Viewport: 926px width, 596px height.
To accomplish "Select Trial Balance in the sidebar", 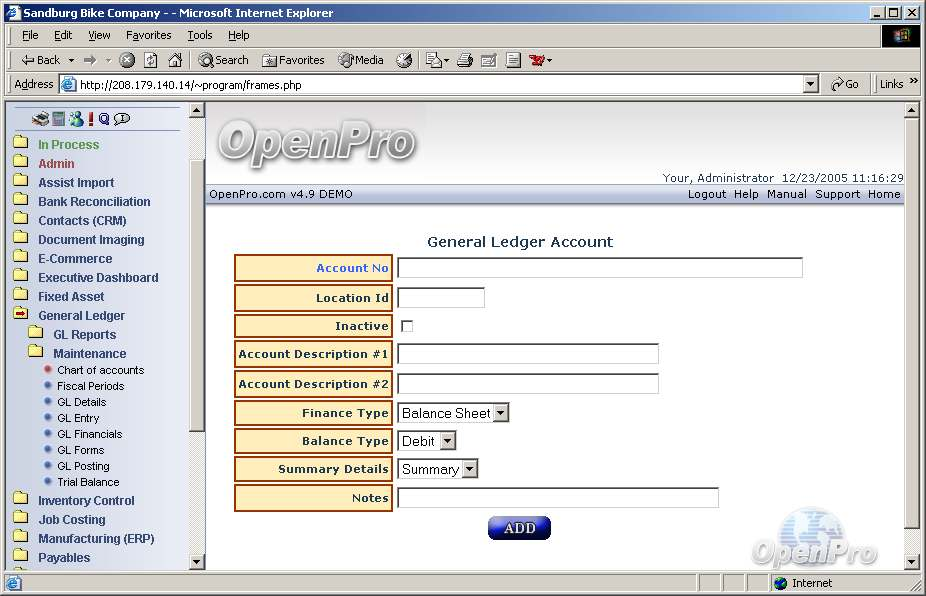I will (88, 482).
